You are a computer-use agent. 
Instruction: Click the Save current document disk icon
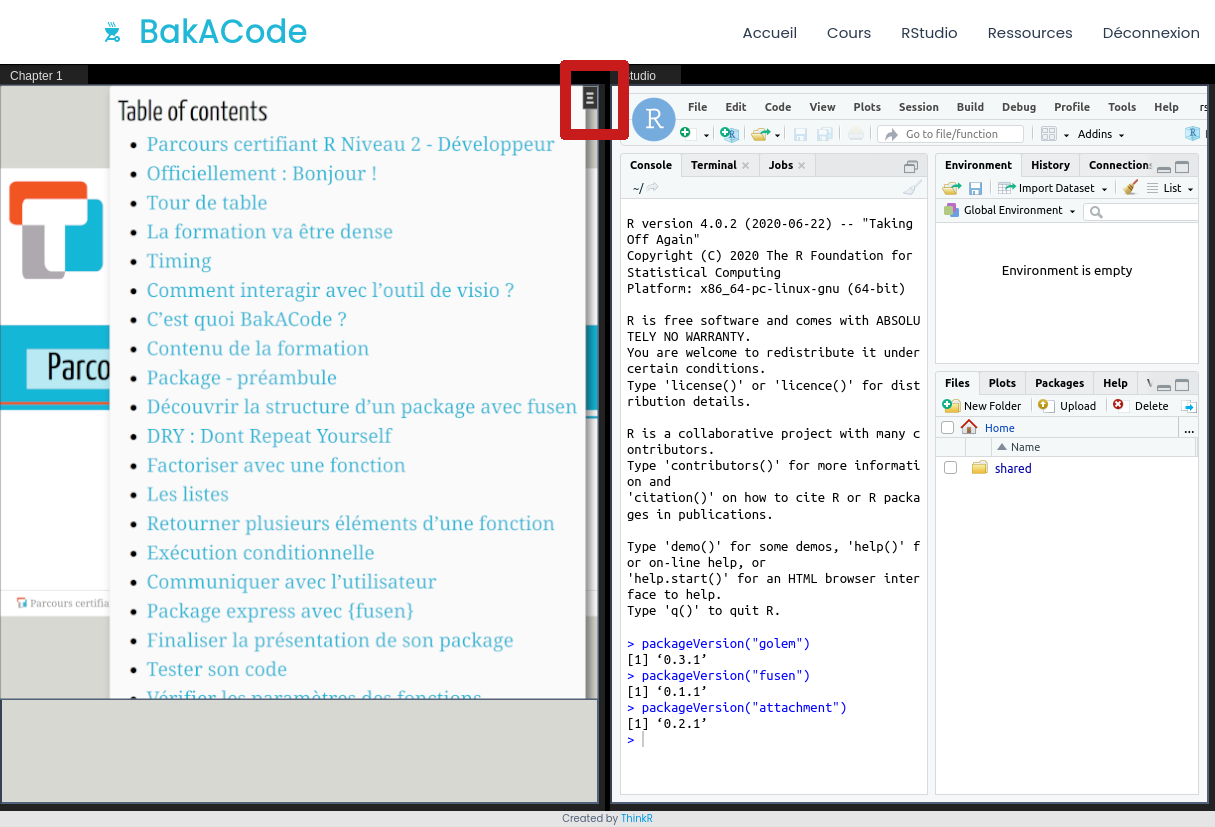[x=800, y=134]
